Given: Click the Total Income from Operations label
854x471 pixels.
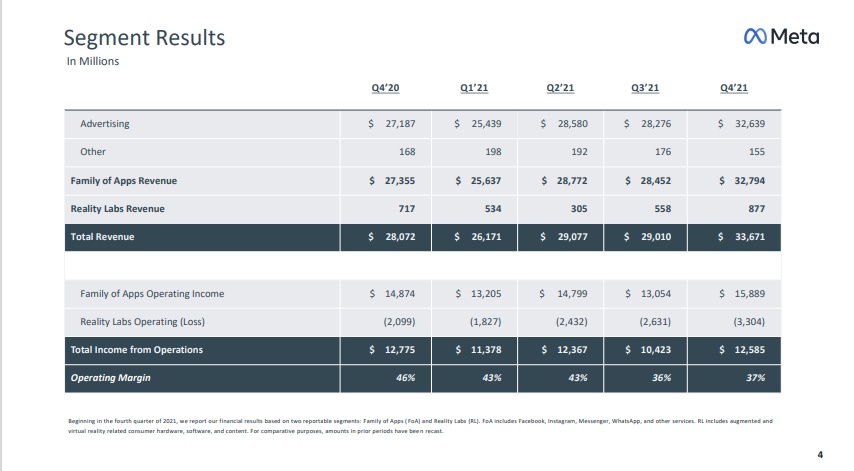Looking at the screenshot, I should point(136,350).
